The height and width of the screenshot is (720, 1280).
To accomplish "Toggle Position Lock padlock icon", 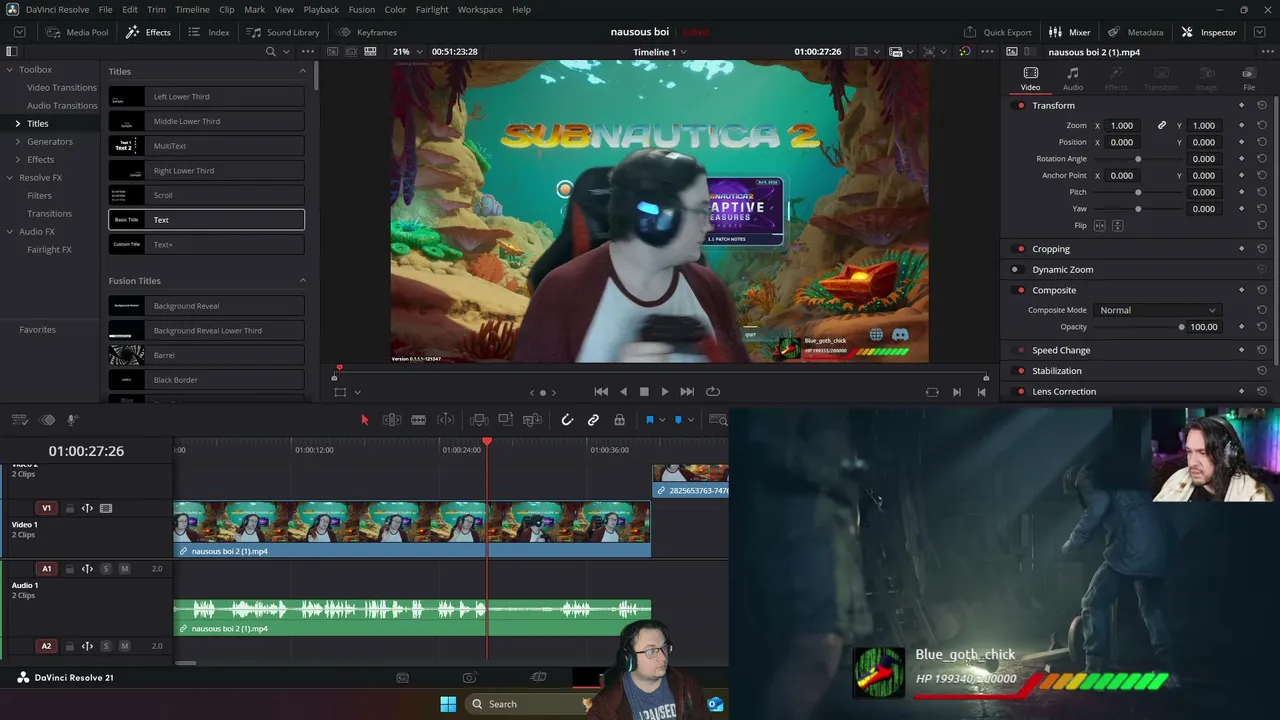I will pyautogui.click(x=619, y=420).
